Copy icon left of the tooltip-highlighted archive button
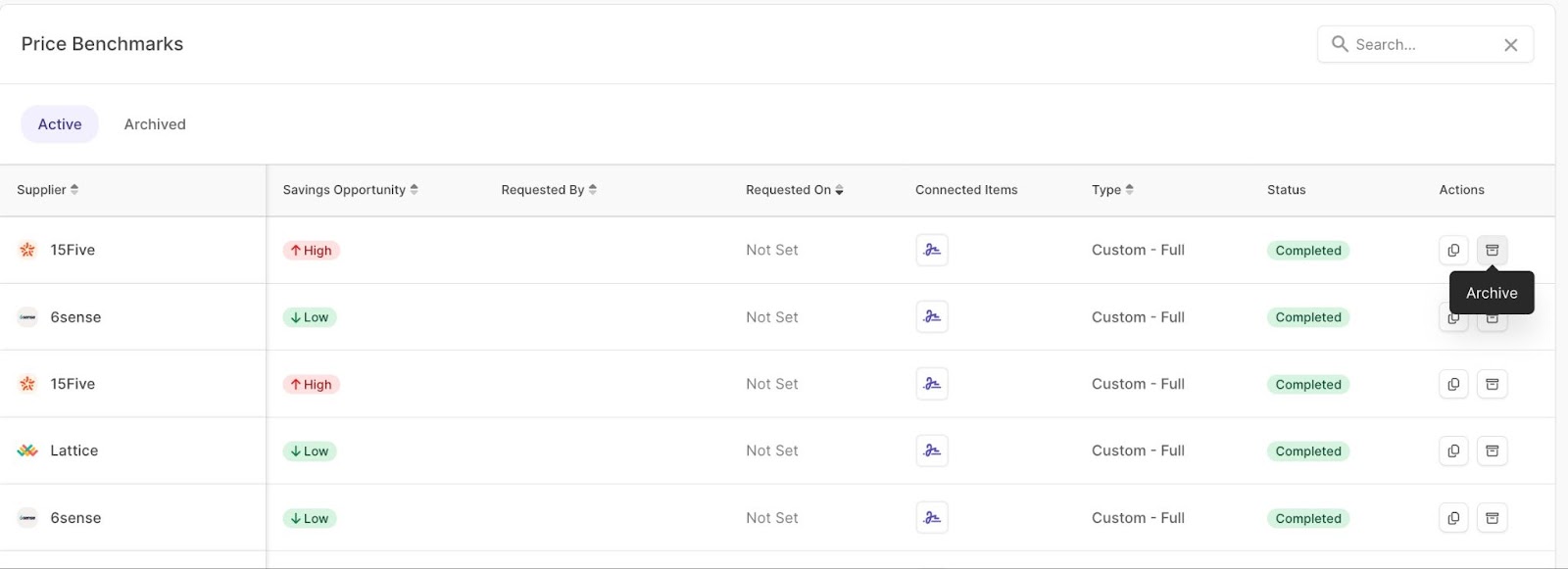Image resolution: width=1568 pixels, height=569 pixels. click(x=1453, y=250)
